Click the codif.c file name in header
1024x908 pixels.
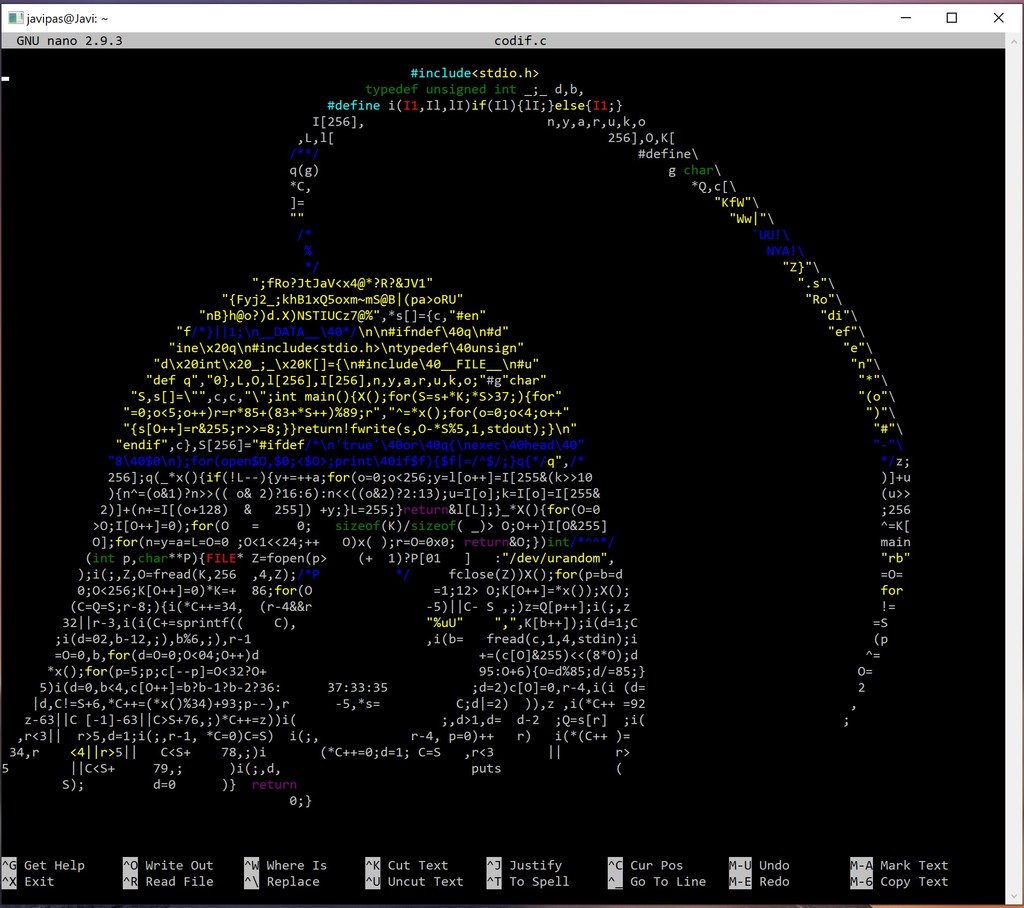521,41
